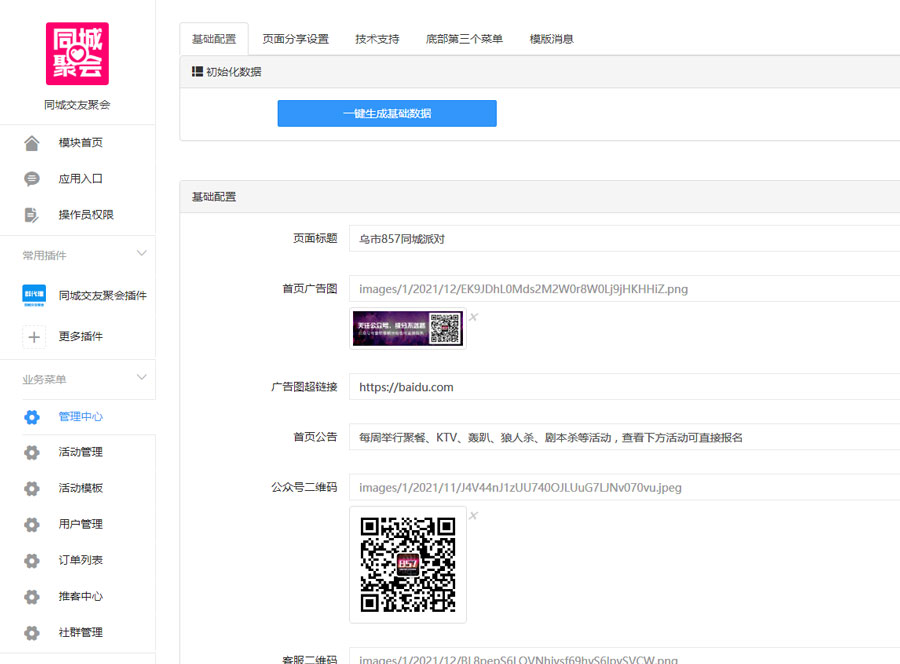Click the 客服二维码 image path field
This screenshot has width=900, height=664.
(x=624, y=656)
